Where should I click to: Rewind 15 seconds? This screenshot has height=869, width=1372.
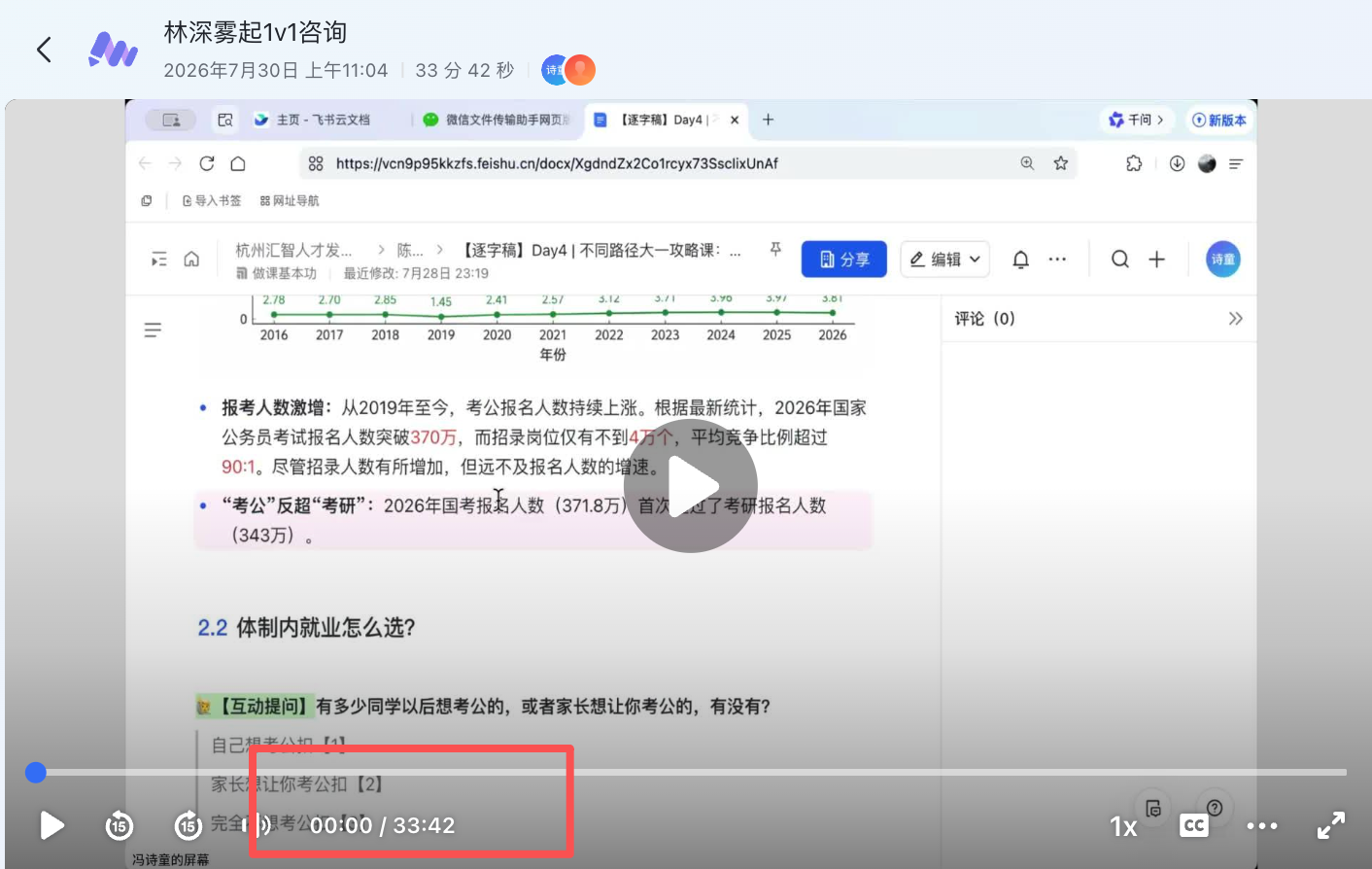coord(120,826)
